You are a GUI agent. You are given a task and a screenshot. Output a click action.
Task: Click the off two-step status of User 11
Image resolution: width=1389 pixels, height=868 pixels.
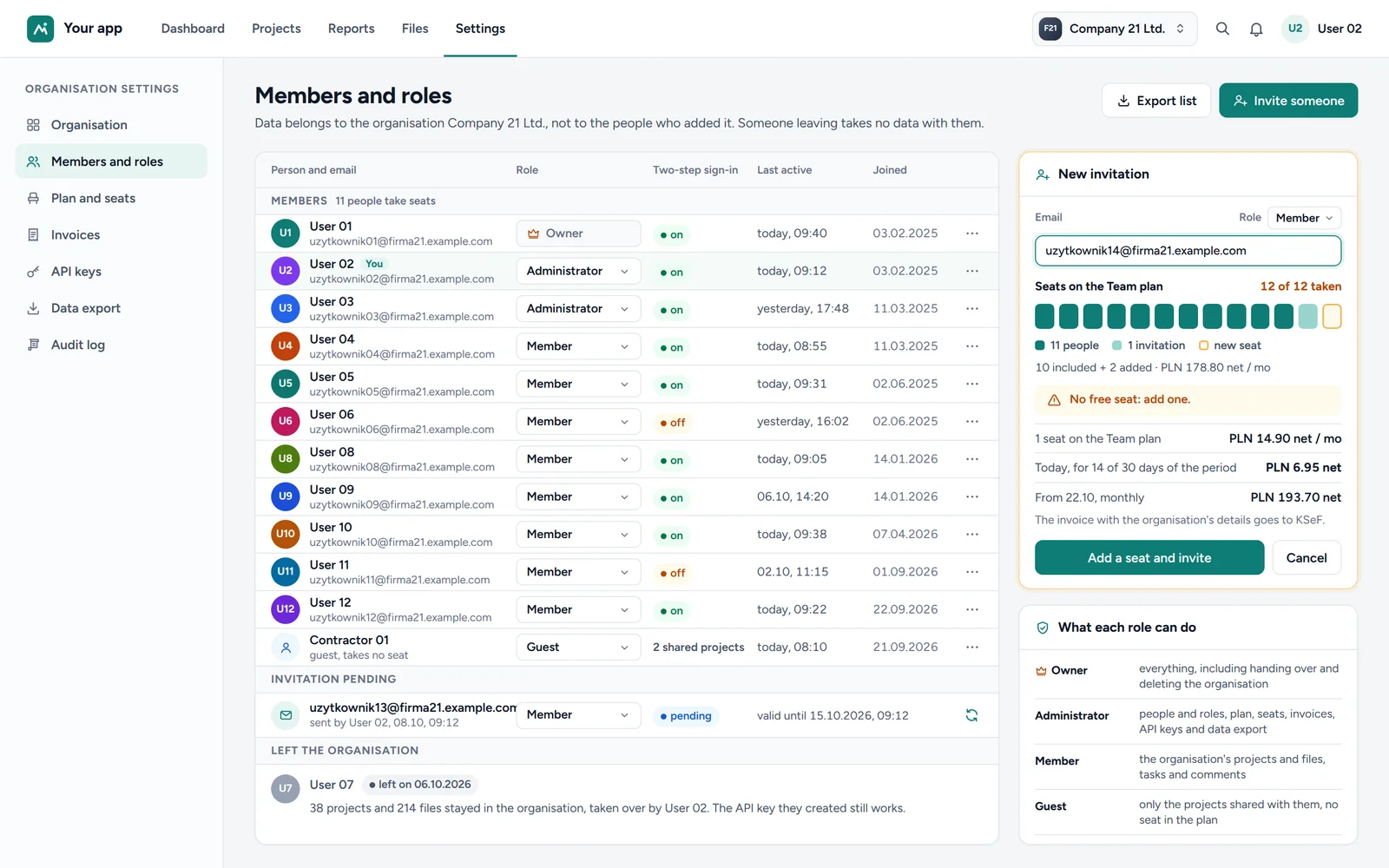[x=673, y=573]
